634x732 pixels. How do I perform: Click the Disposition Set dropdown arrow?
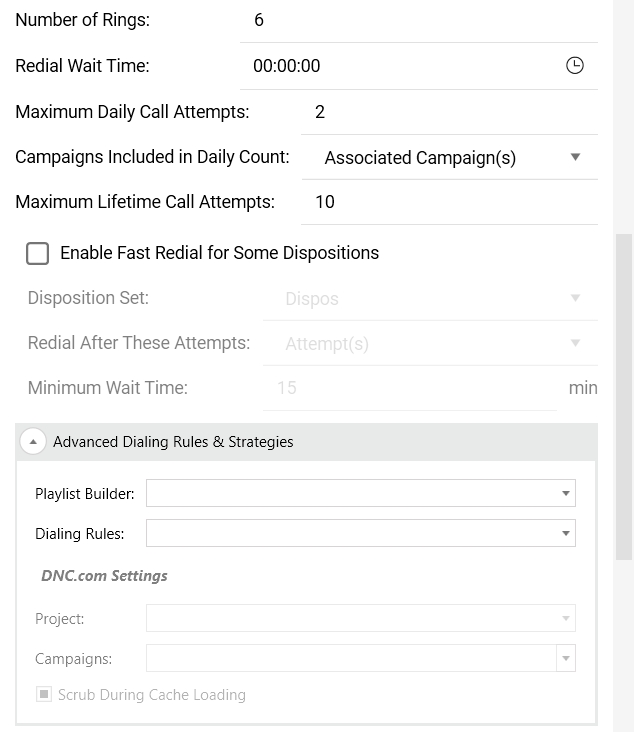point(575,298)
